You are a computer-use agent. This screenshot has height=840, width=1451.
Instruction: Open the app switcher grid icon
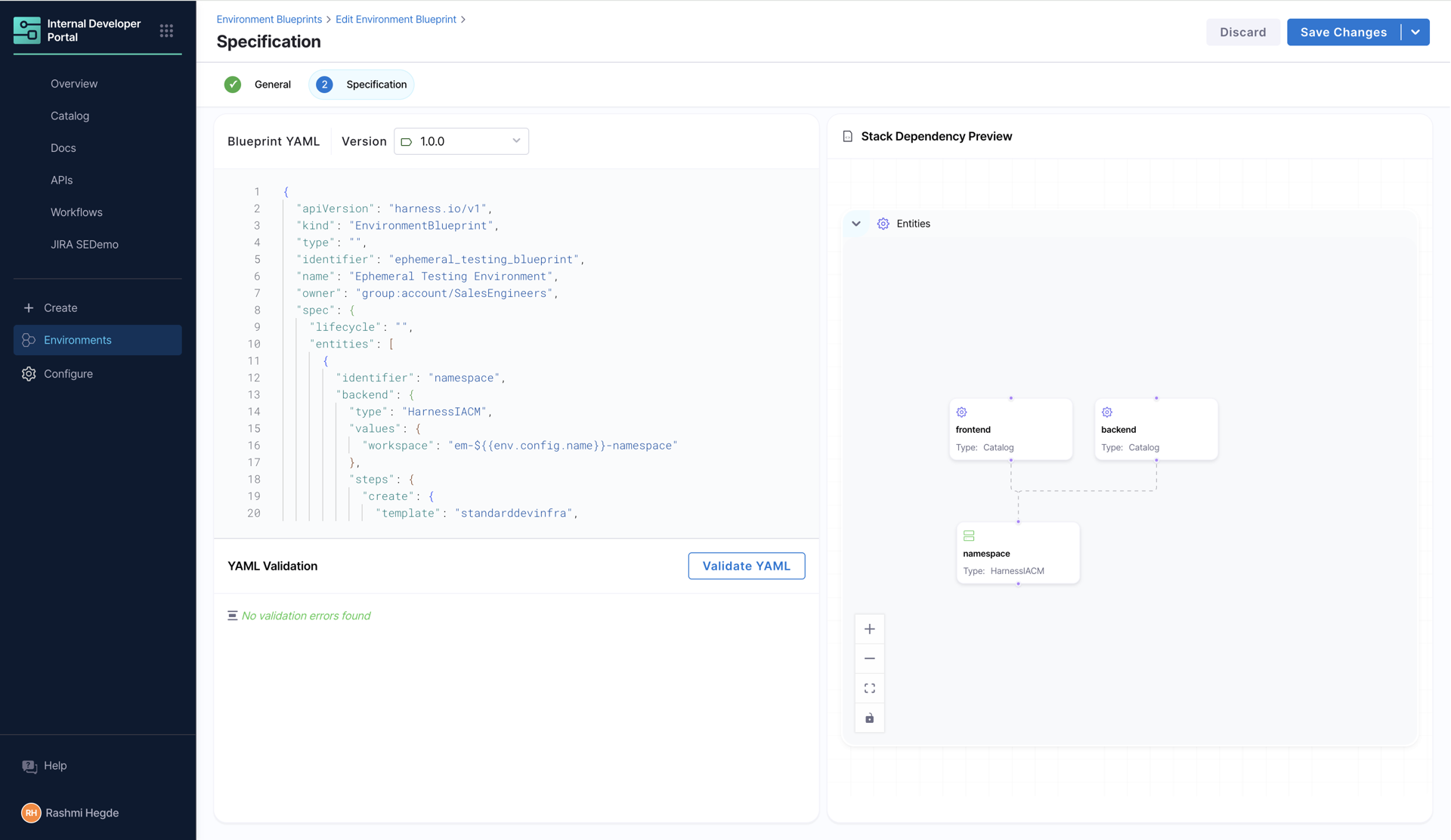tap(166, 31)
